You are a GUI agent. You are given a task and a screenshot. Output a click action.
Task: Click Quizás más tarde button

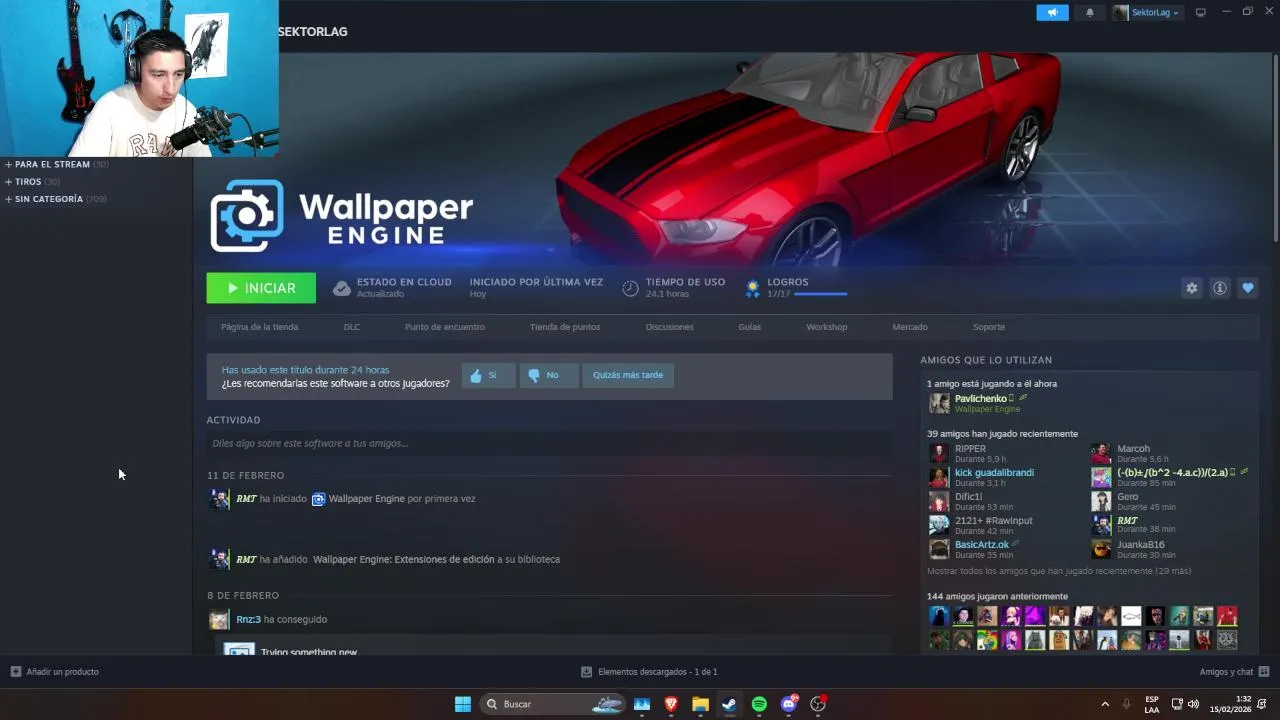pyautogui.click(x=628, y=375)
